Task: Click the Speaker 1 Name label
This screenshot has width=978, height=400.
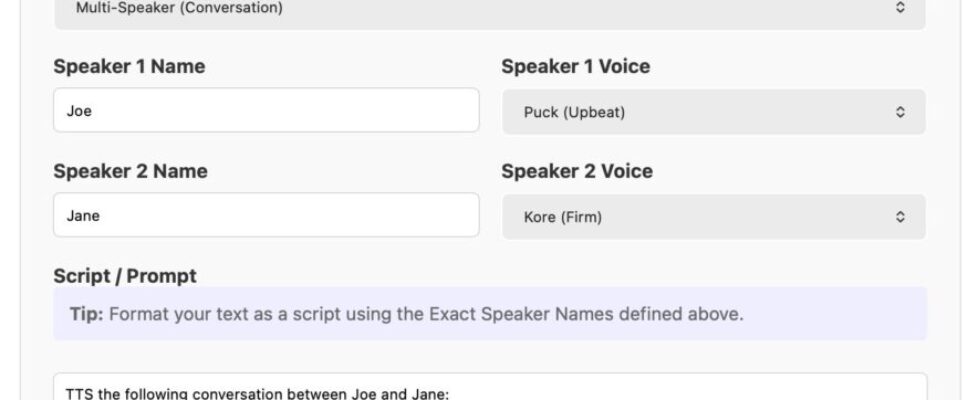Action: pos(129,67)
